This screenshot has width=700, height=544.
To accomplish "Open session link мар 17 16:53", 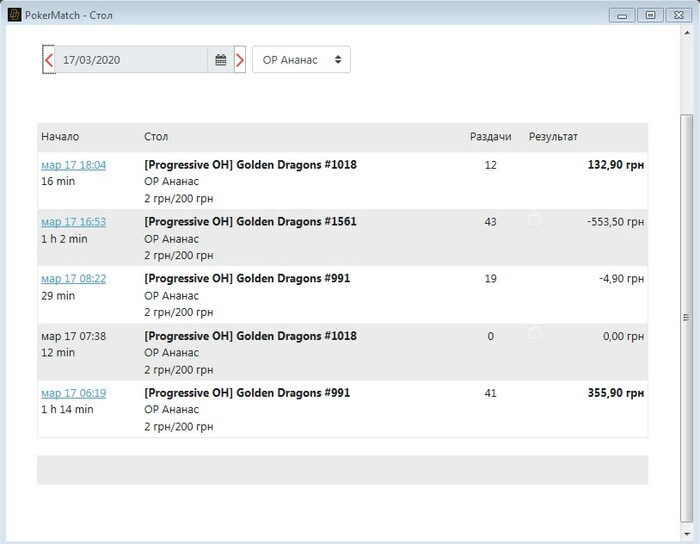I will pos(74,222).
